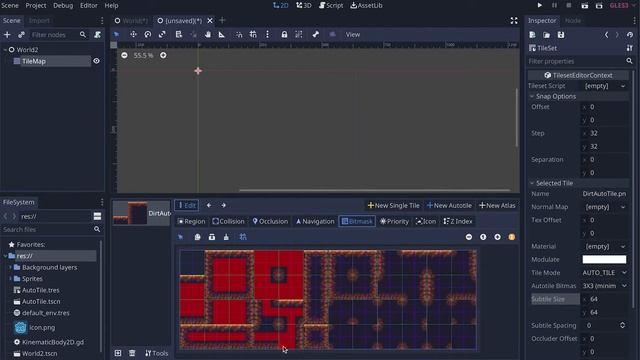The image size is (640, 360).
Task: Switch to Region editing mode
Action: [x=191, y=221]
